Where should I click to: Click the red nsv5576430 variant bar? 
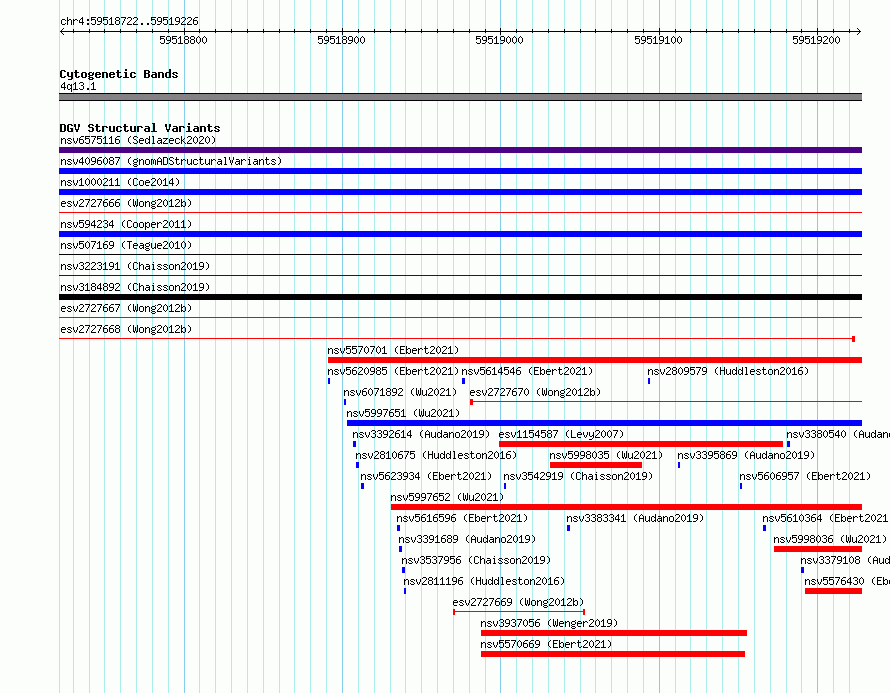pyautogui.click(x=833, y=591)
